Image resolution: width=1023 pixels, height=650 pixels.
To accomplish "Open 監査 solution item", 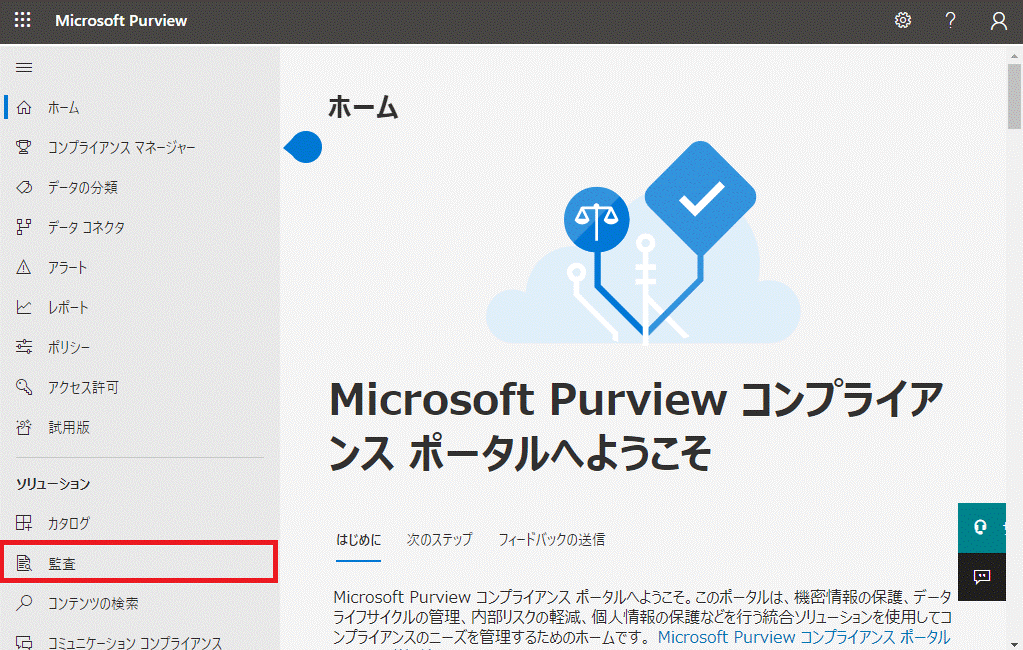I will pos(140,563).
